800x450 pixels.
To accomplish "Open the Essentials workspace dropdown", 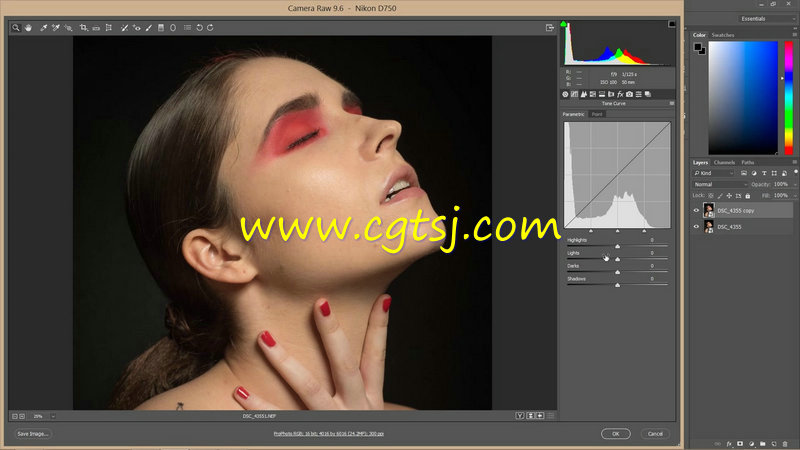I will [x=767, y=18].
